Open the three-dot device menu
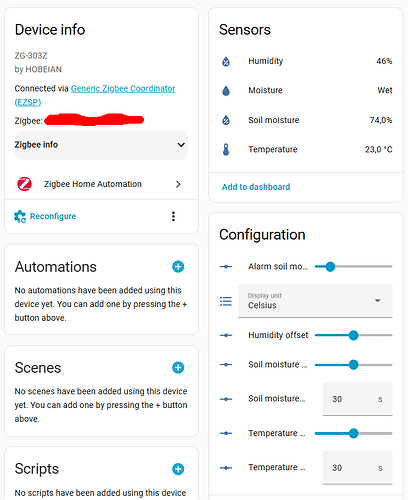This screenshot has width=408, height=500. [173, 216]
